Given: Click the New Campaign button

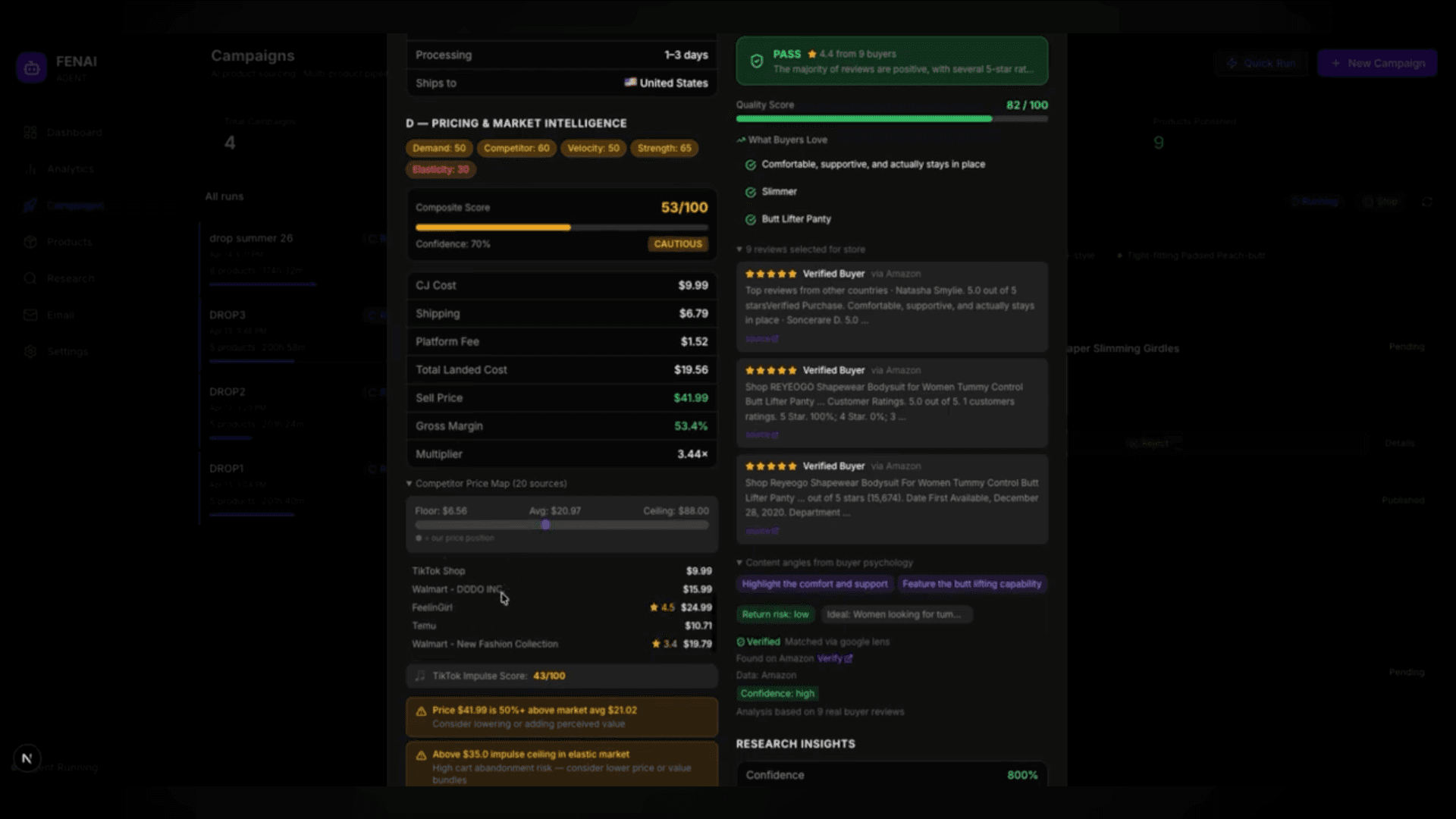Looking at the screenshot, I should 1377,63.
